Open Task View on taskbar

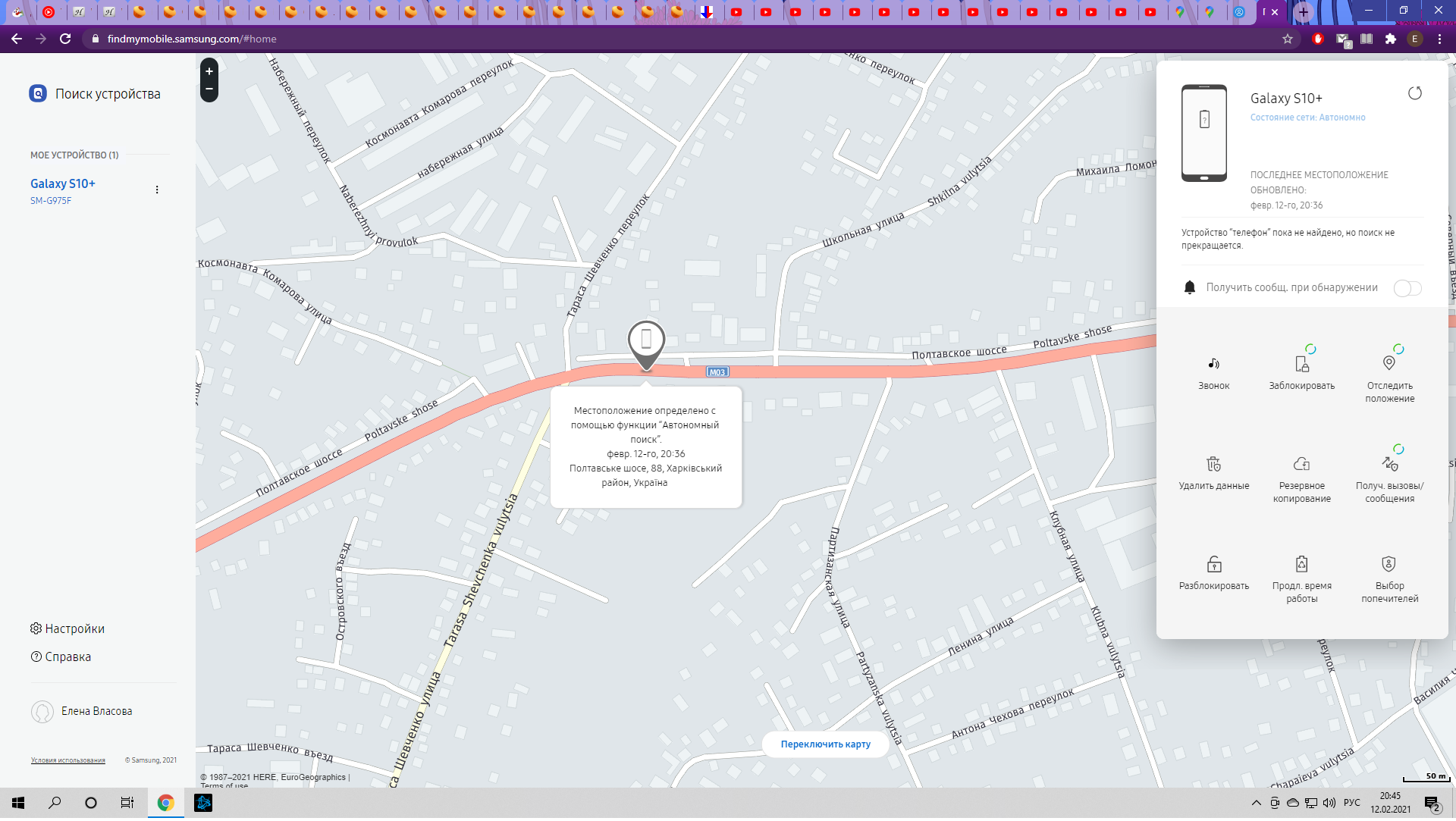(127, 803)
